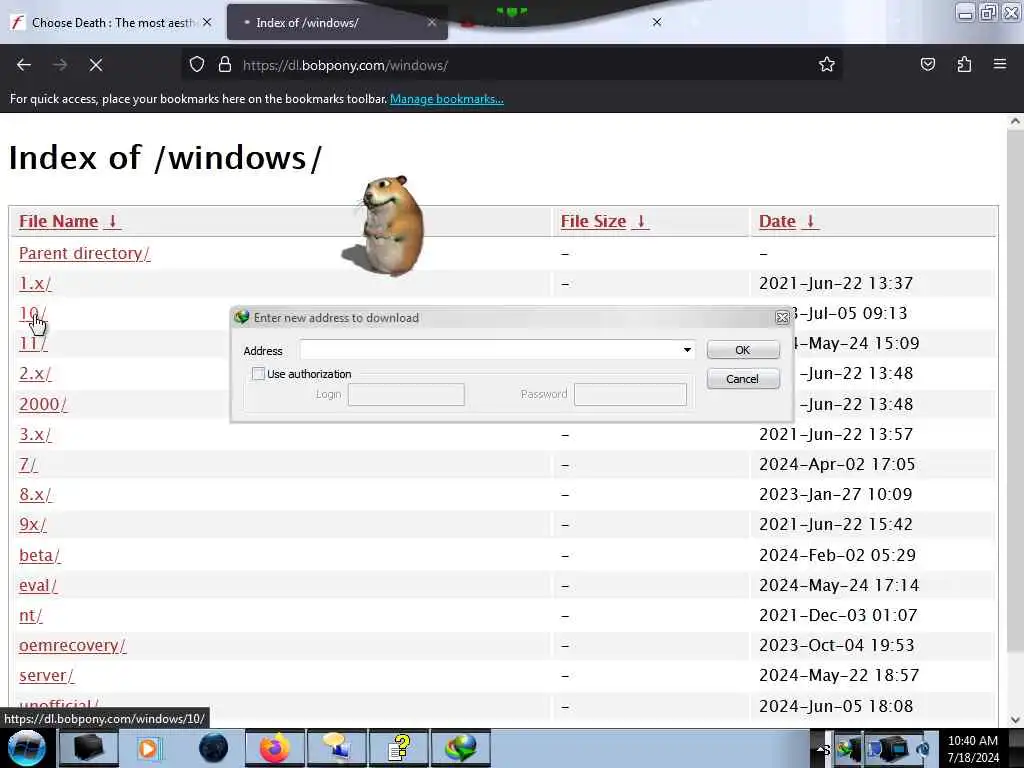Click the Password input field
The image size is (1024, 768).
pos(630,394)
